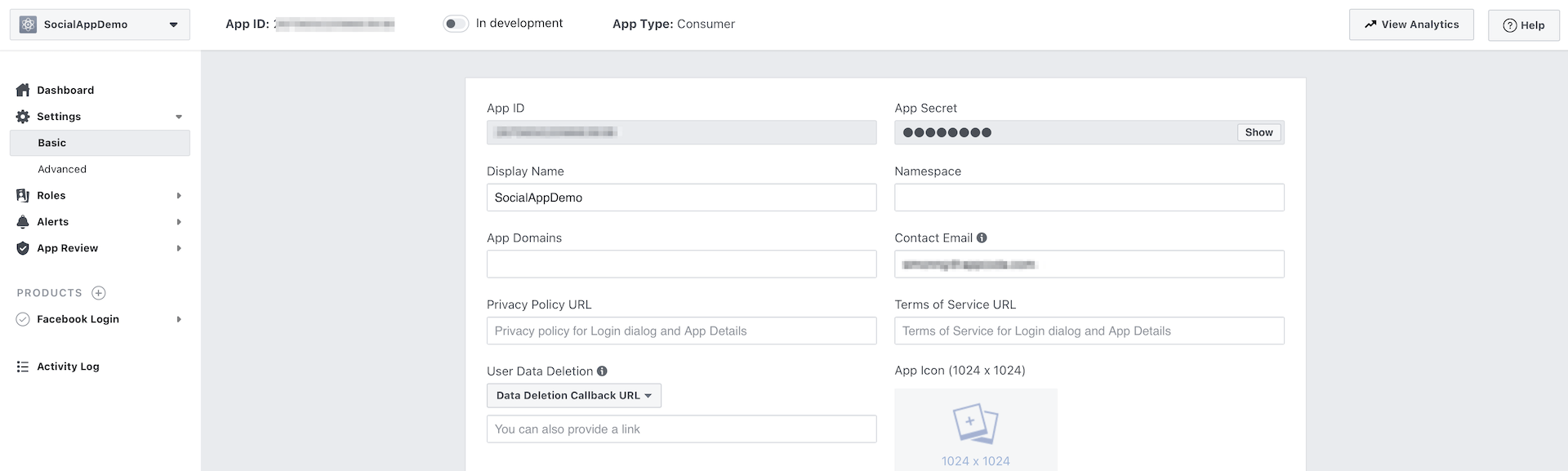Click the Settings gear icon
The width and height of the screenshot is (1568, 471).
tap(23, 117)
